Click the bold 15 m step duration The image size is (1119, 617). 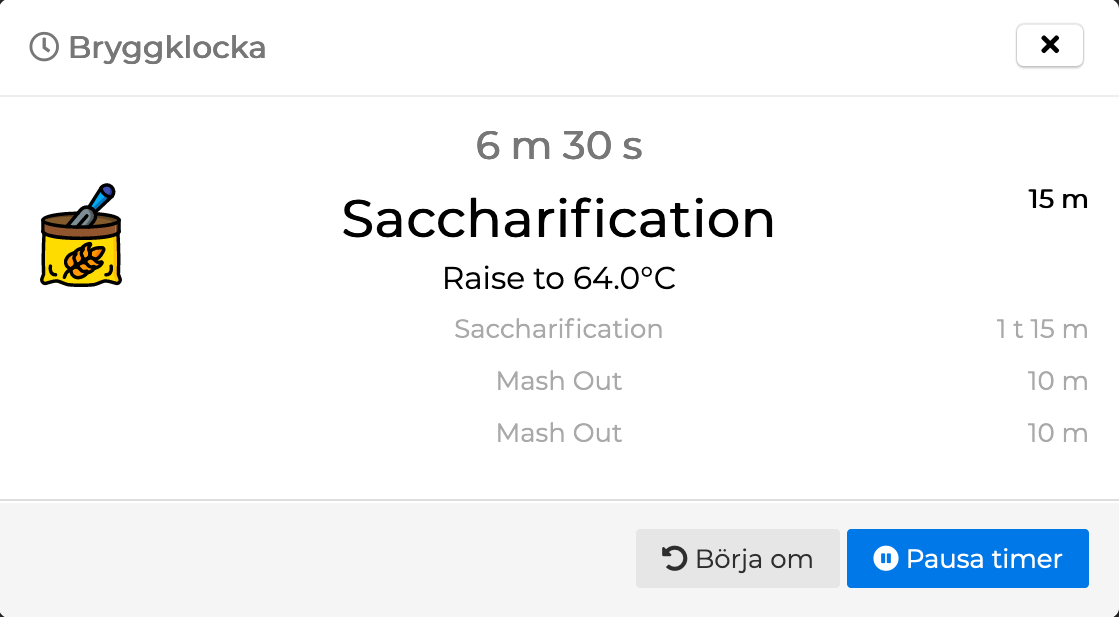[1058, 199]
